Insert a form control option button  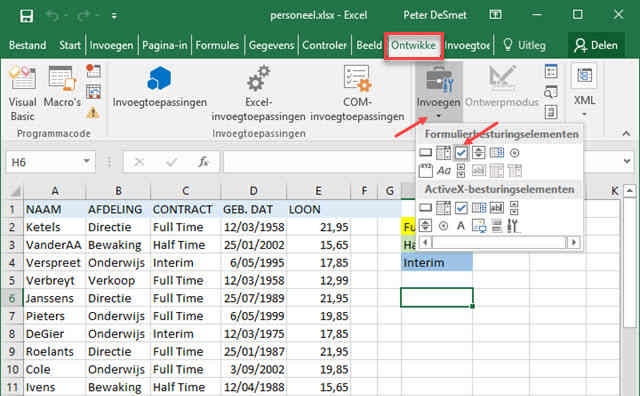point(515,153)
